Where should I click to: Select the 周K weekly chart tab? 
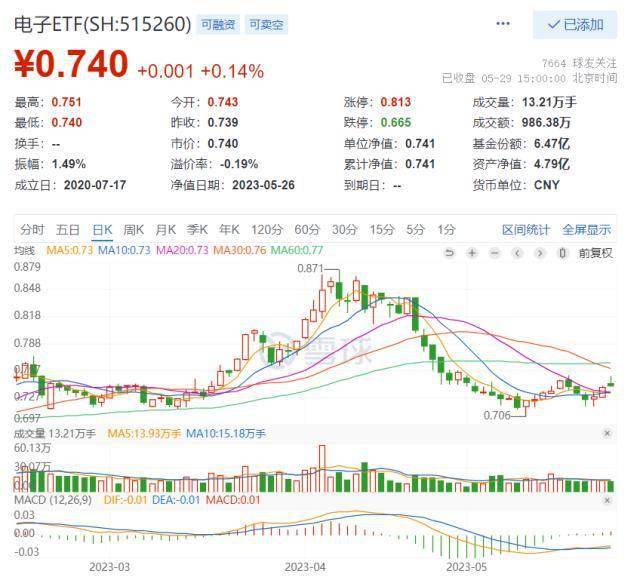(x=133, y=229)
